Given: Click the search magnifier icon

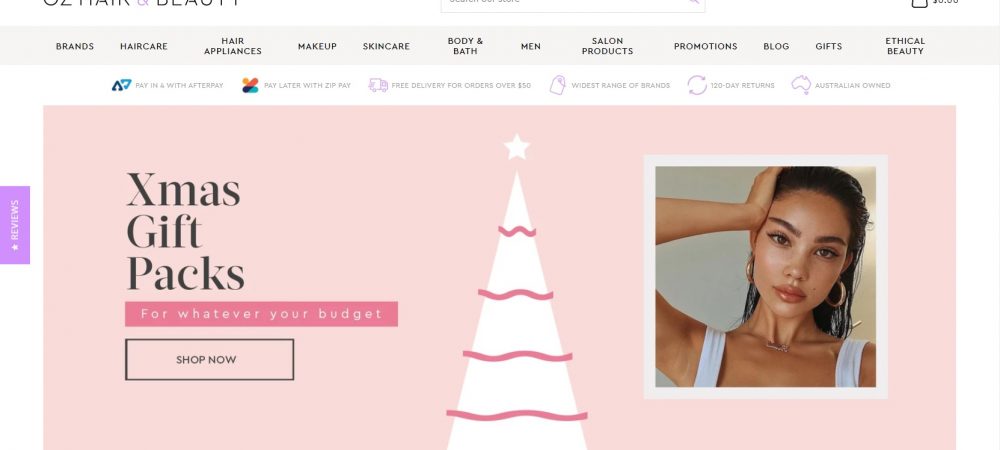Looking at the screenshot, I should point(693,1).
